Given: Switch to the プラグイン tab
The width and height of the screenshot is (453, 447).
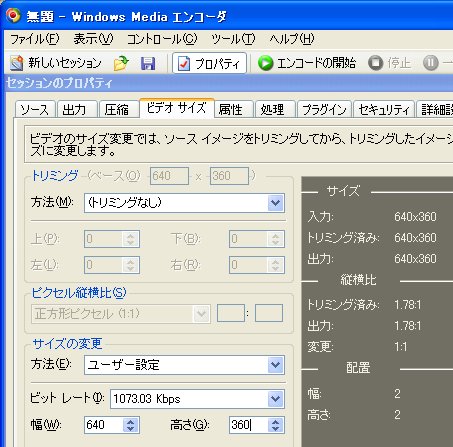Looking at the screenshot, I should click(324, 109).
